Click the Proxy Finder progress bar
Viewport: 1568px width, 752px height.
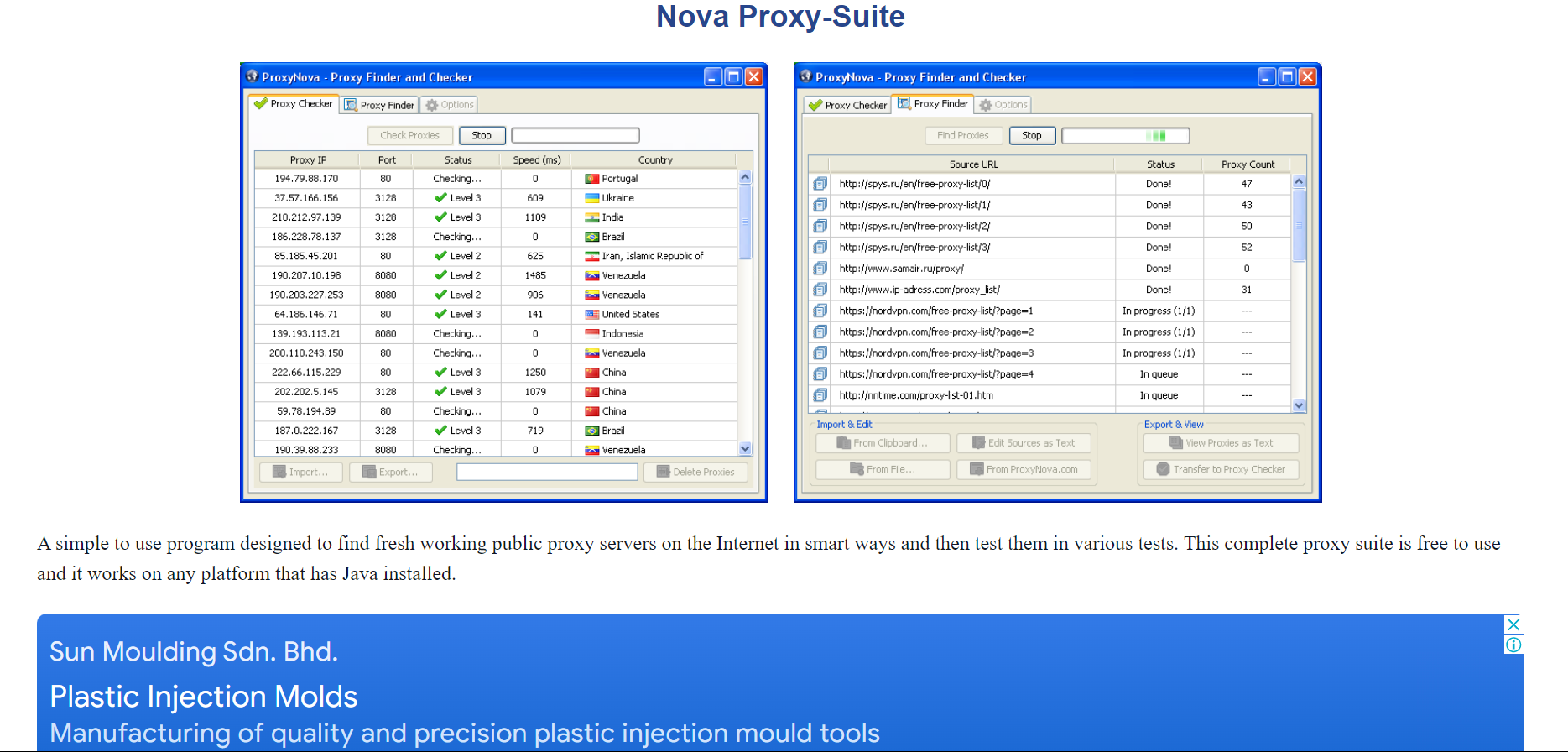(1126, 135)
